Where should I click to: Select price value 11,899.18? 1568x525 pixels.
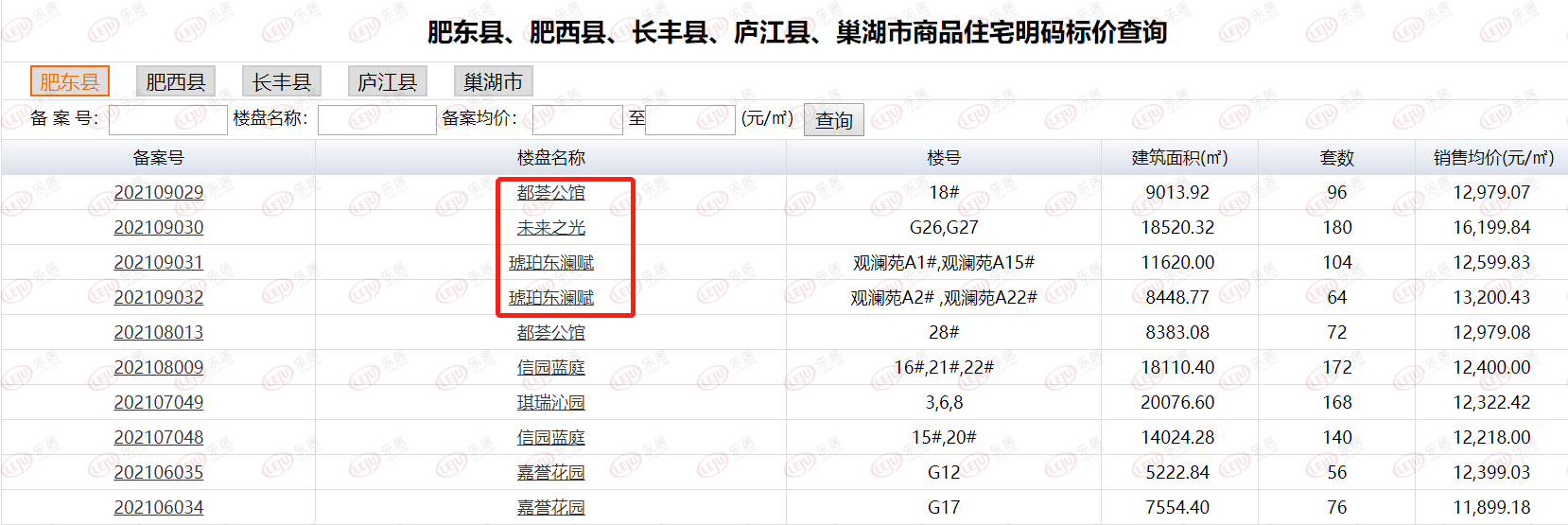point(1491,507)
